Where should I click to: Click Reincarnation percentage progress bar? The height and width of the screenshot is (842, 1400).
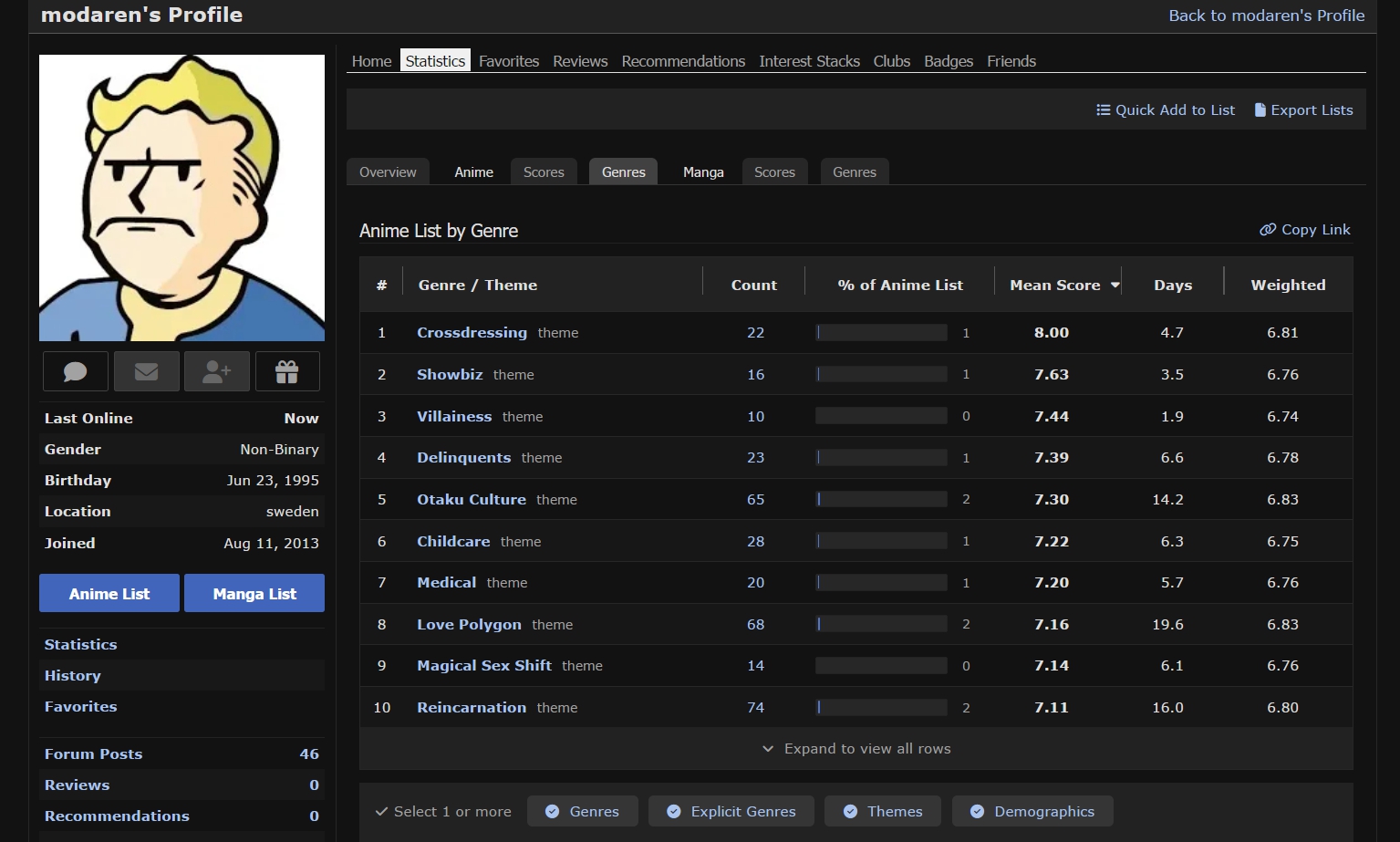(x=881, y=708)
